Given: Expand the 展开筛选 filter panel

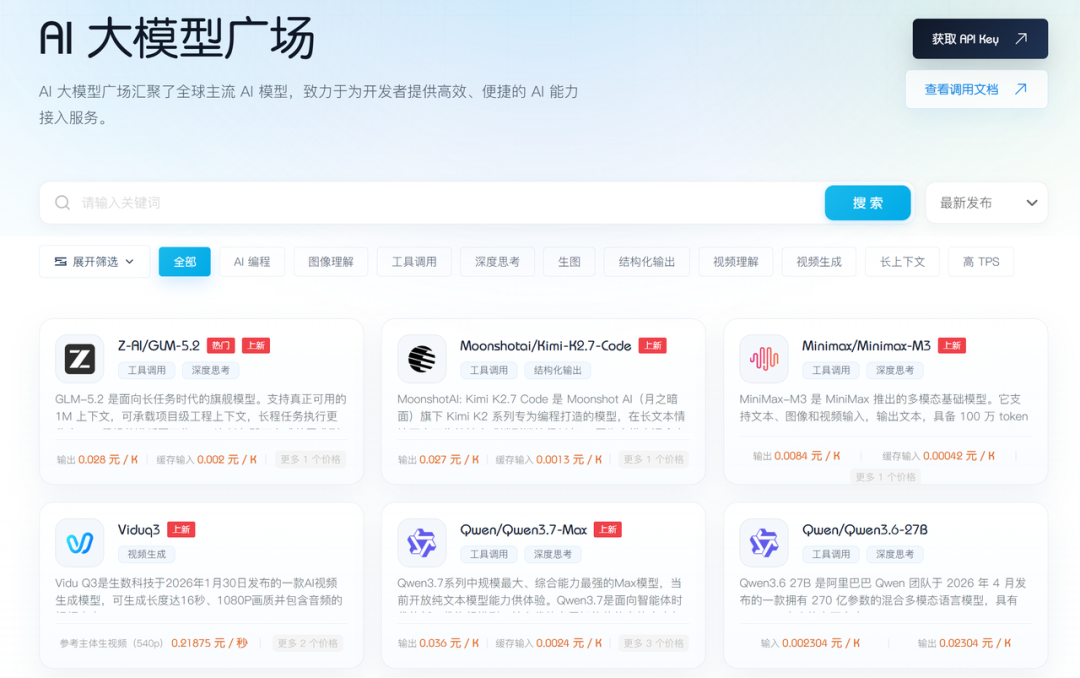Looking at the screenshot, I should [94, 262].
